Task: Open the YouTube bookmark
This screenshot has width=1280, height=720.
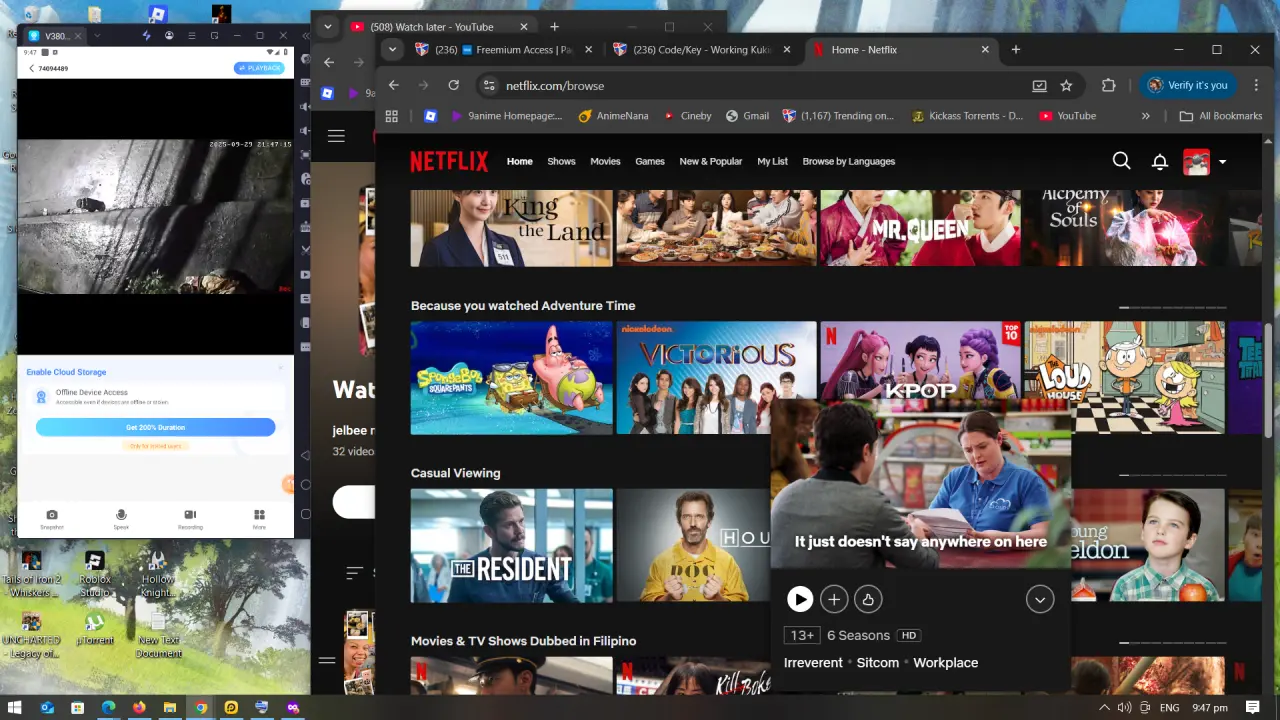Action: pos(1067,116)
